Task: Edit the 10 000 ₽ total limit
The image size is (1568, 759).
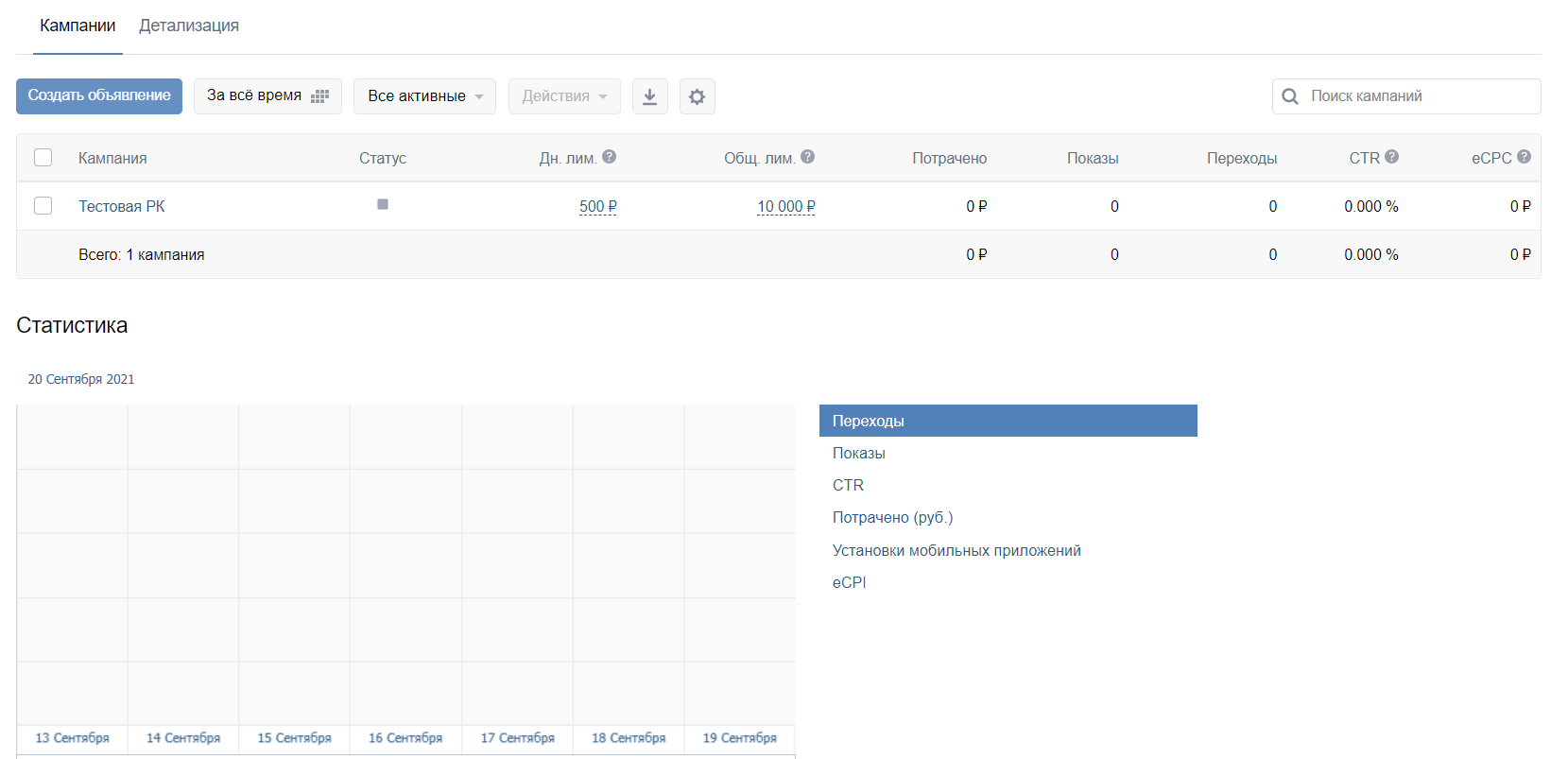Action: 786,206
